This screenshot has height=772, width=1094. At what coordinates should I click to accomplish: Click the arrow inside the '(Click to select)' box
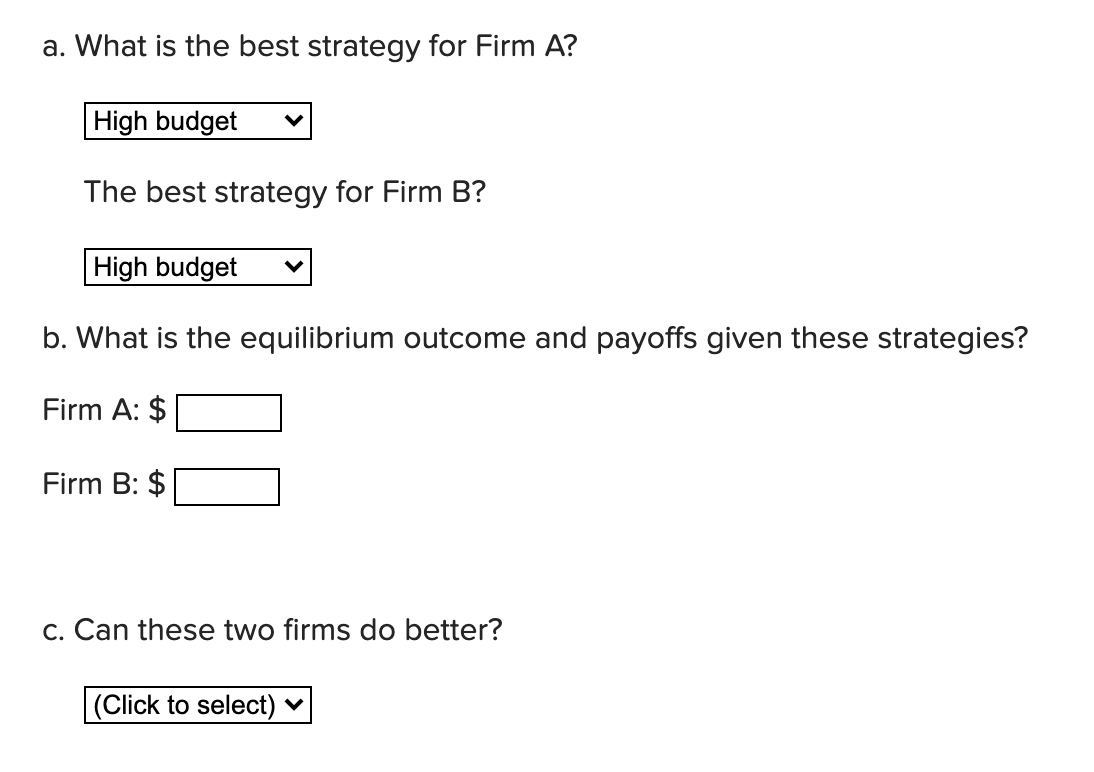293,705
